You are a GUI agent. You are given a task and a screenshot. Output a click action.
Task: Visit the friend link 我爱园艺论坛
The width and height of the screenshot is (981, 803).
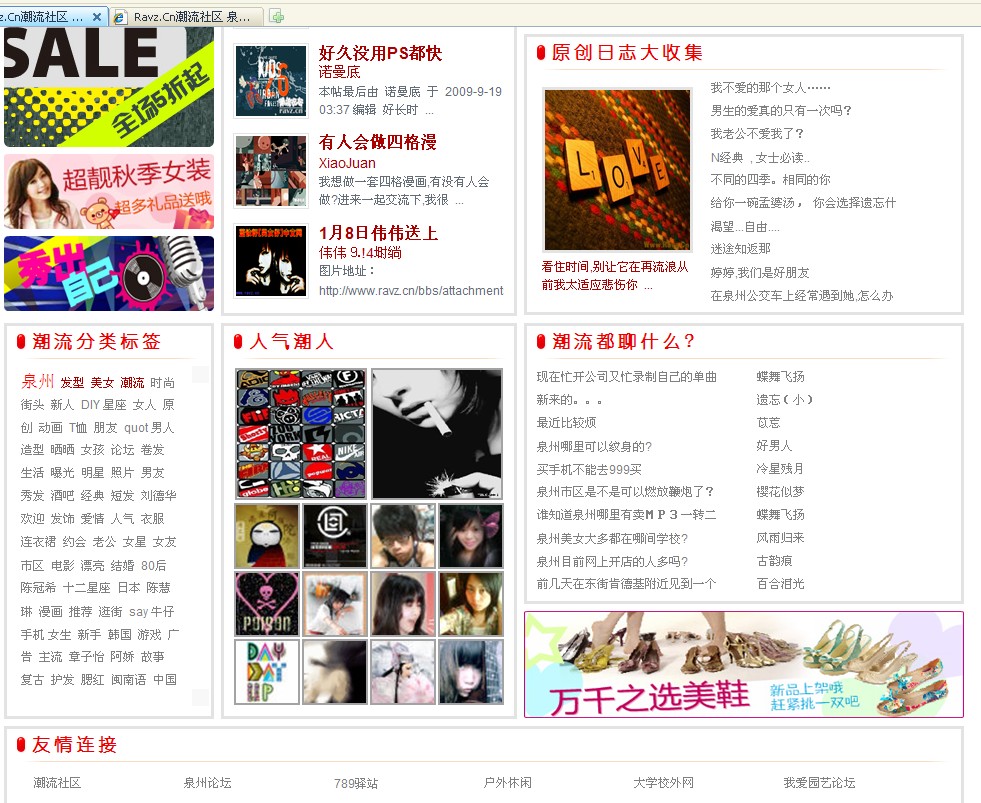(x=819, y=782)
